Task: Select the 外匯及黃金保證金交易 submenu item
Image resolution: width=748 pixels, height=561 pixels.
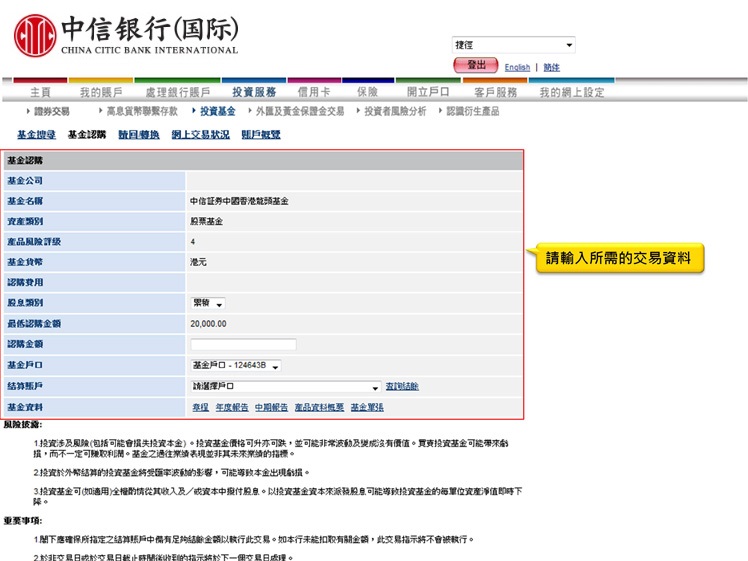Action: 300,111
